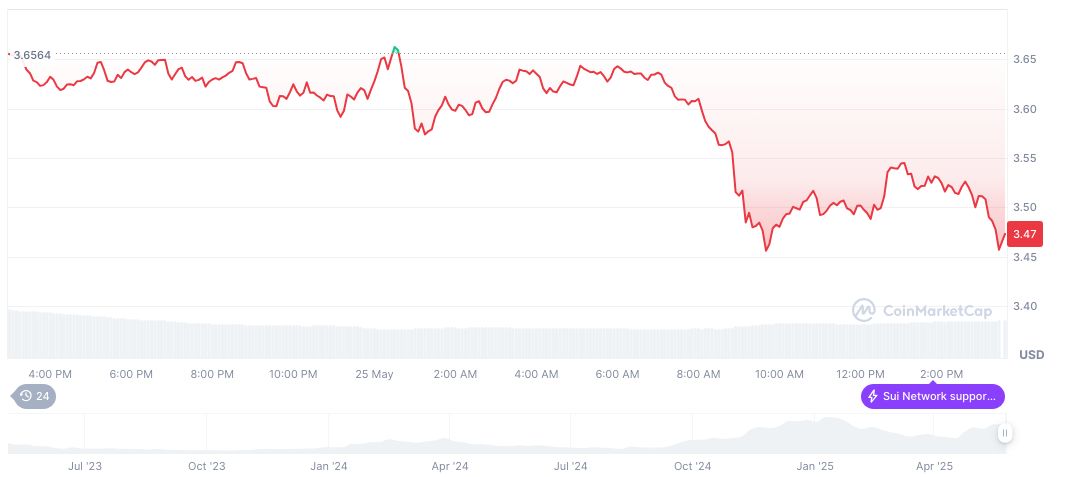This screenshot has width=1072, height=477.
Task: Select Oct '24 on the navigator timeline
Action: point(692,466)
